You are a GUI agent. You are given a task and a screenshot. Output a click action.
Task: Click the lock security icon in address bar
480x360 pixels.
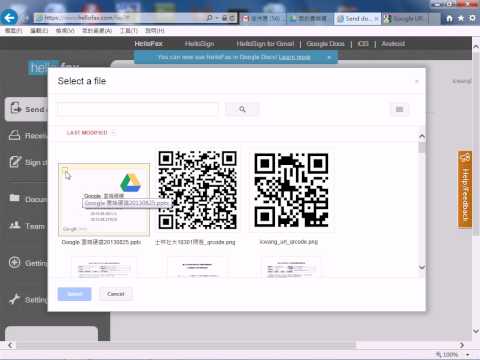(225, 18)
